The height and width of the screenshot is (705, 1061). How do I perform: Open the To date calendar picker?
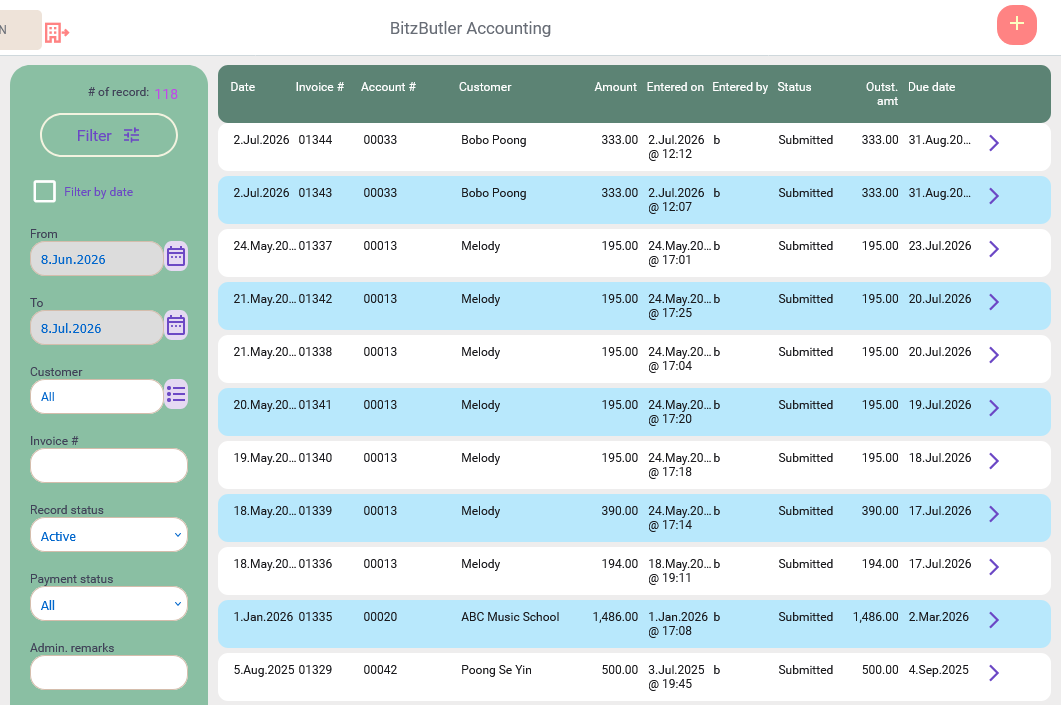(x=176, y=325)
